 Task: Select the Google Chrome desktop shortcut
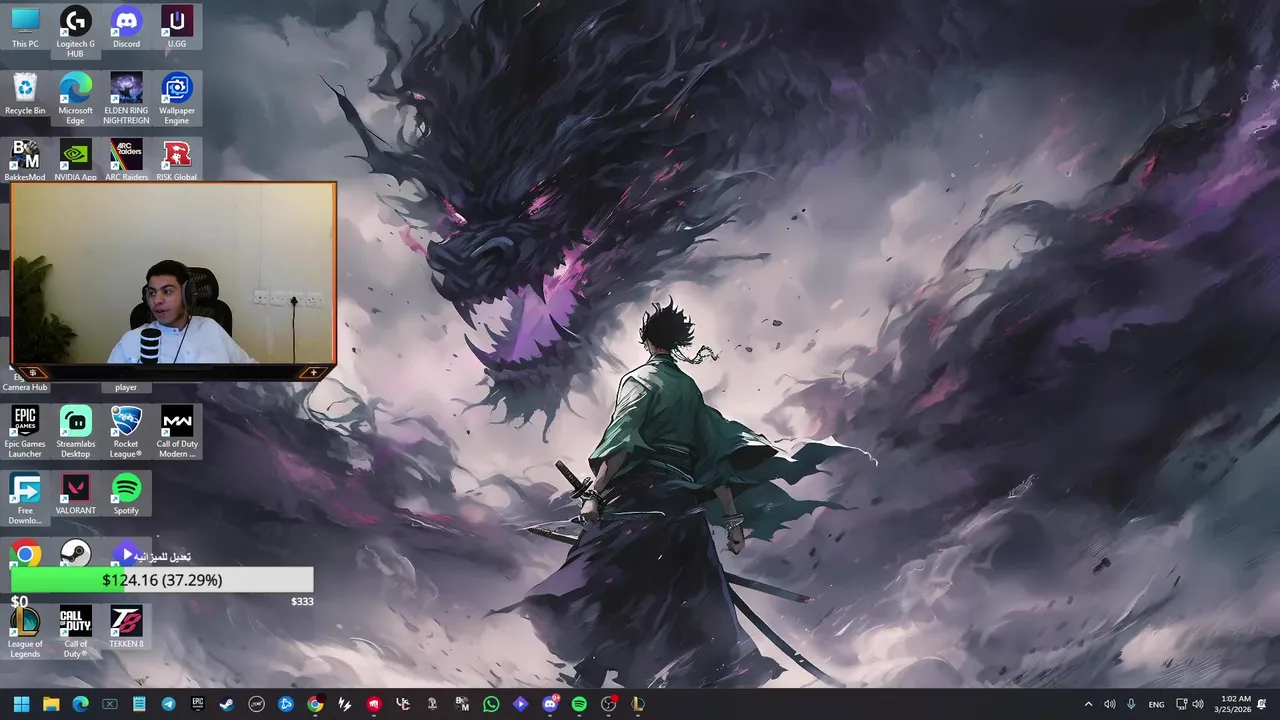point(26,554)
